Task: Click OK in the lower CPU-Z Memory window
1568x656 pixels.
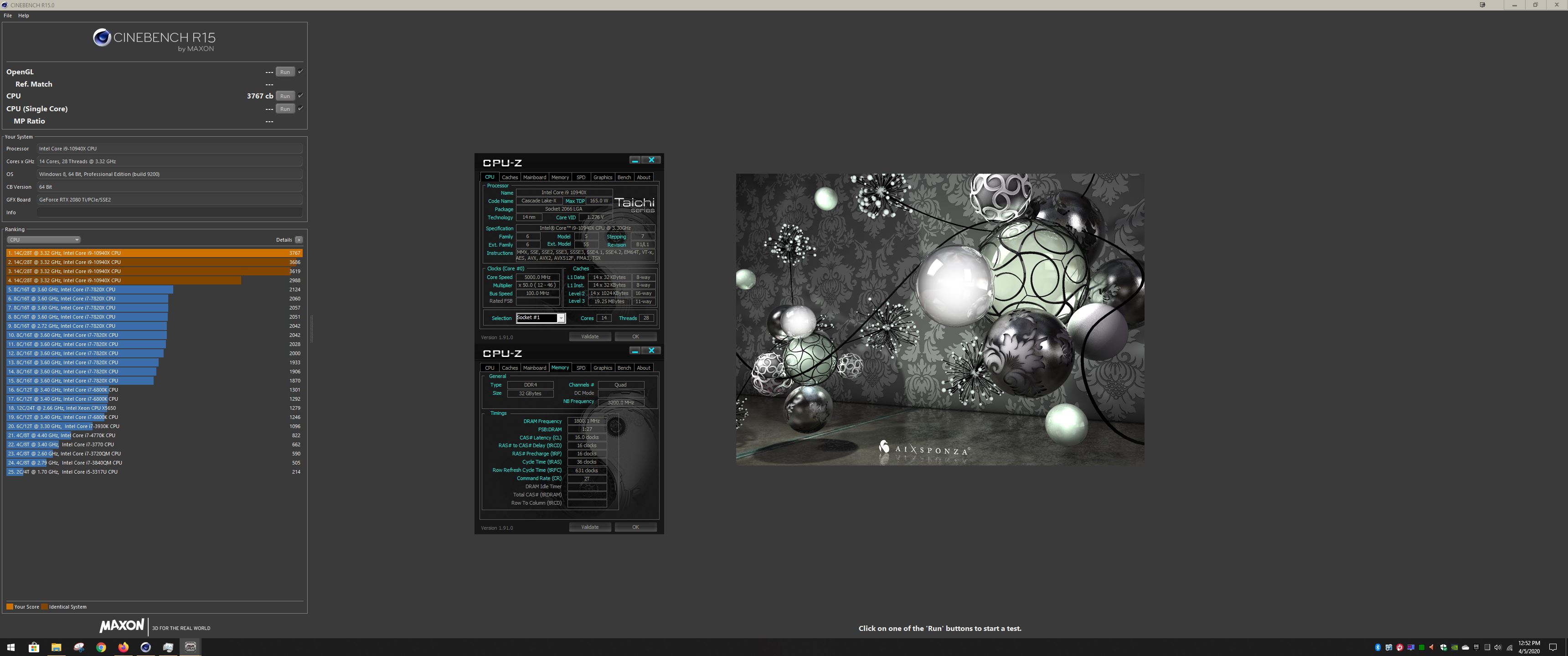Action: 635,527
